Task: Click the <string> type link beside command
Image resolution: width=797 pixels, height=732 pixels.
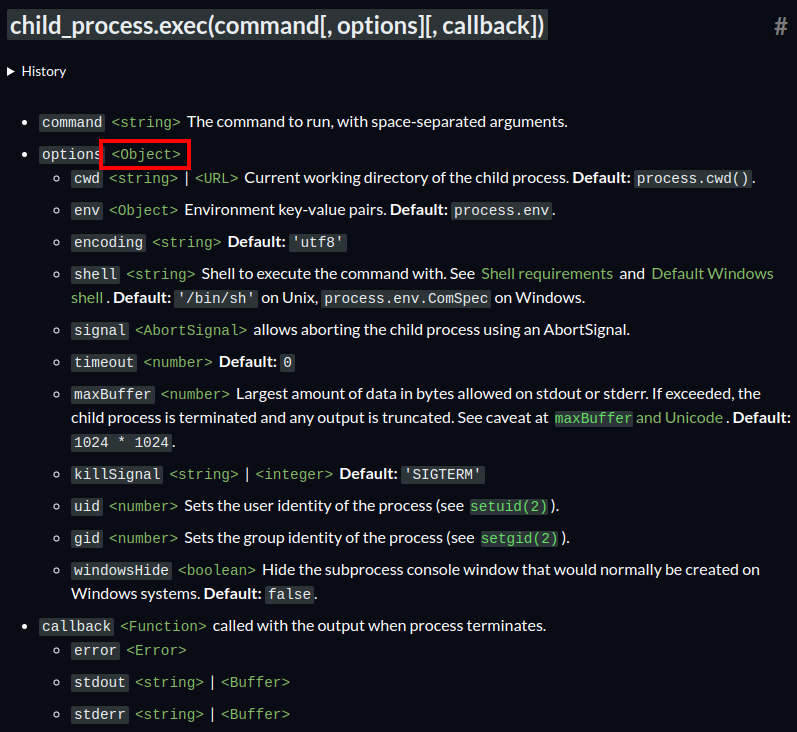Action: click(146, 122)
